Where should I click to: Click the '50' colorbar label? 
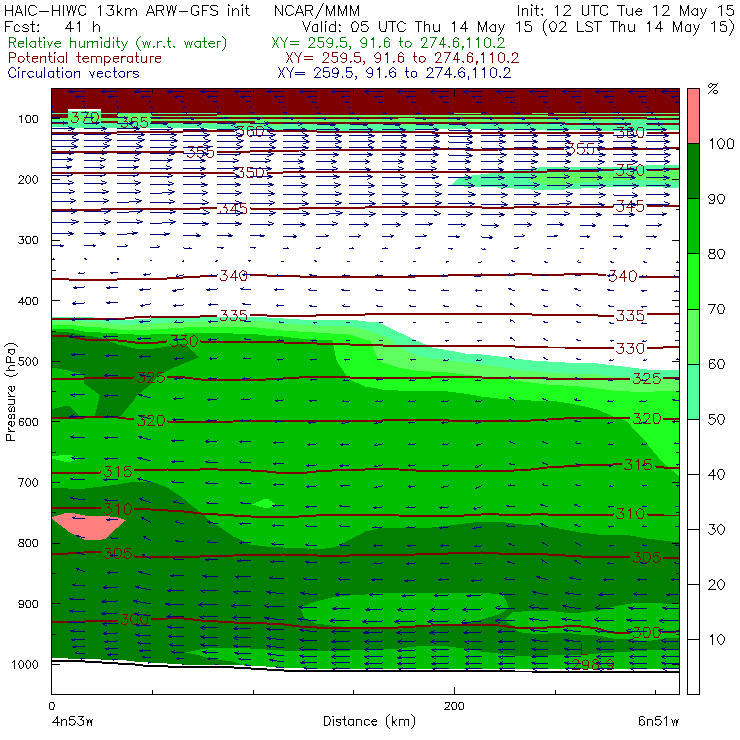pos(717,419)
